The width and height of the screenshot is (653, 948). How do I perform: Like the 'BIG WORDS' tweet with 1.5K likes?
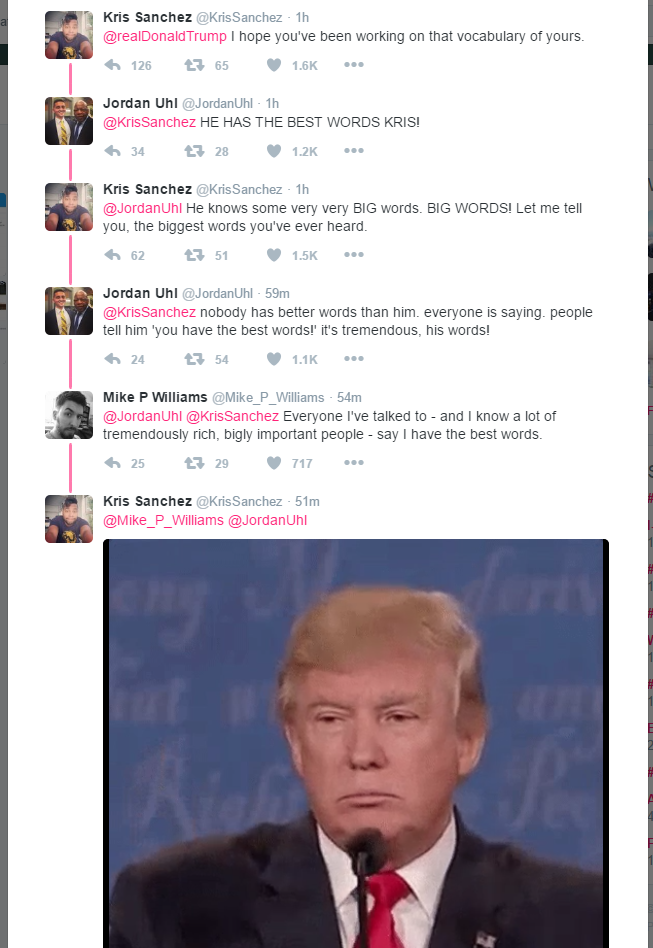click(x=274, y=255)
